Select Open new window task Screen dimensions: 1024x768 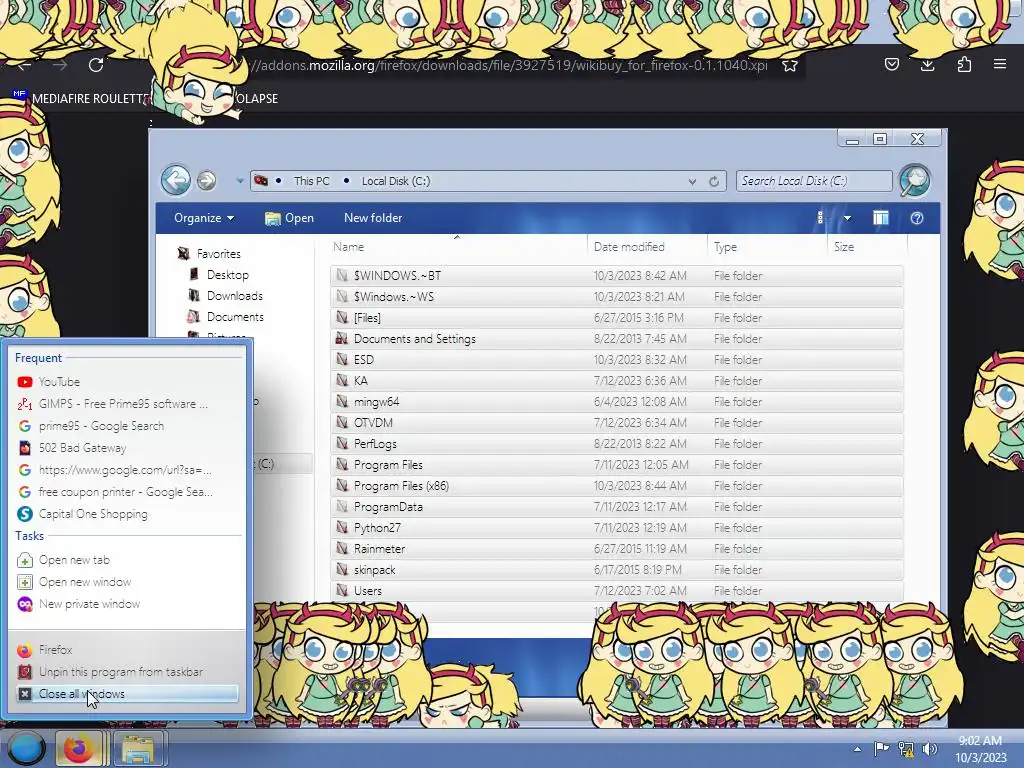tap(127, 582)
